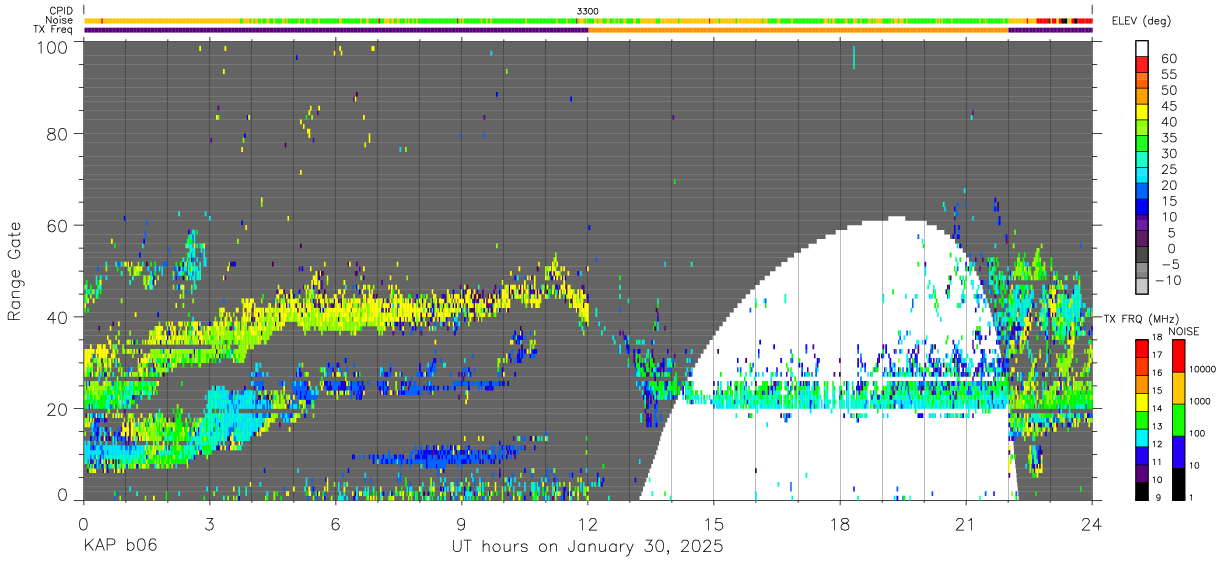The height and width of the screenshot is (567, 1228).
Task: Select the yellow 14–15 MHz frequency swatch
Action: point(1142,401)
